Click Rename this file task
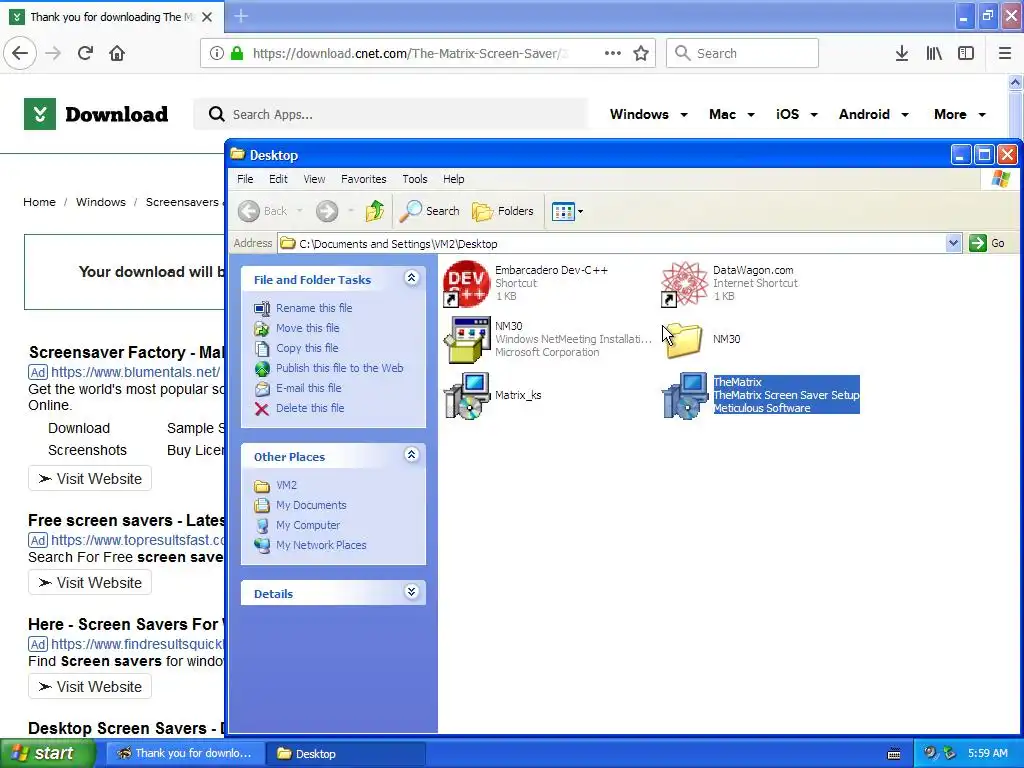This screenshot has height=768, width=1024. [314, 308]
